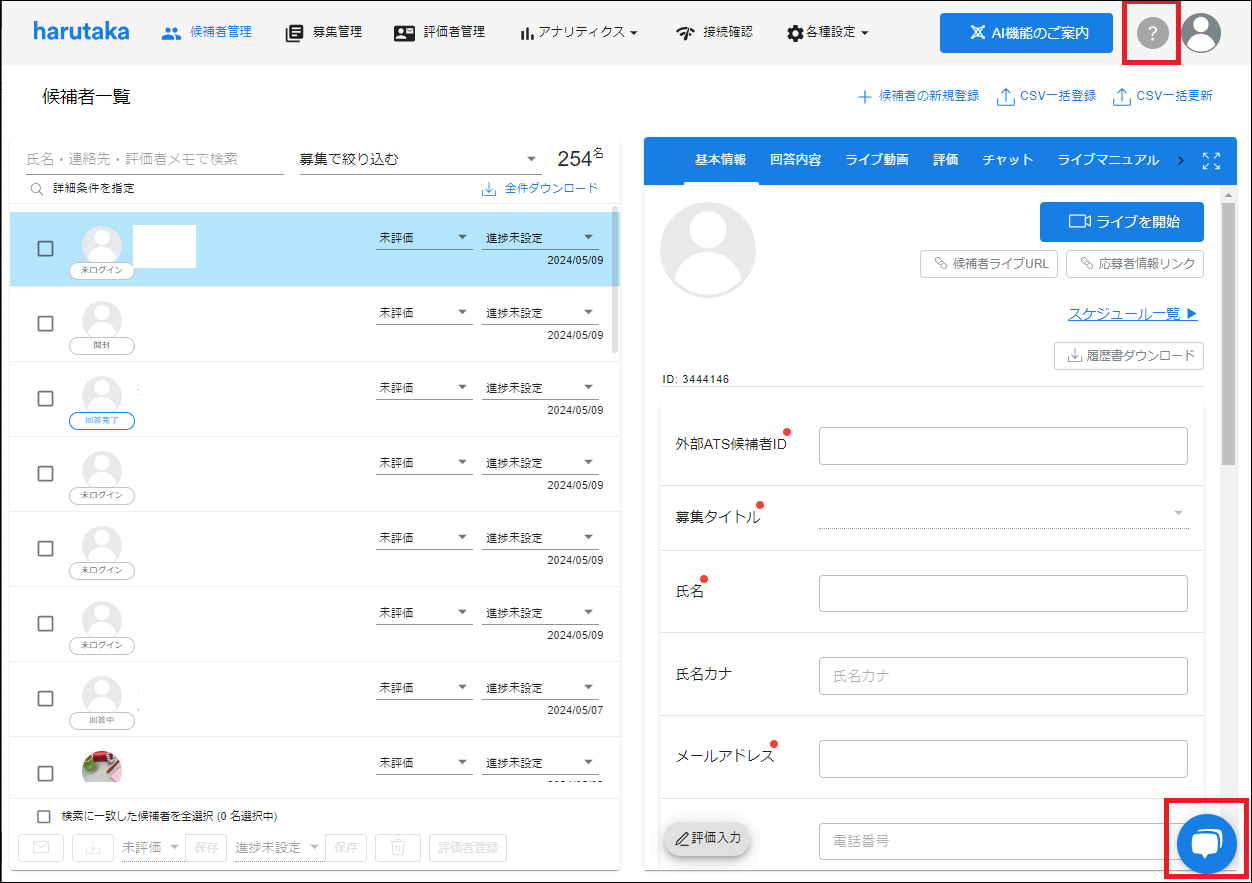The height and width of the screenshot is (883, 1252).
Task: Open the chat support bubble icon
Action: point(1207,843)
